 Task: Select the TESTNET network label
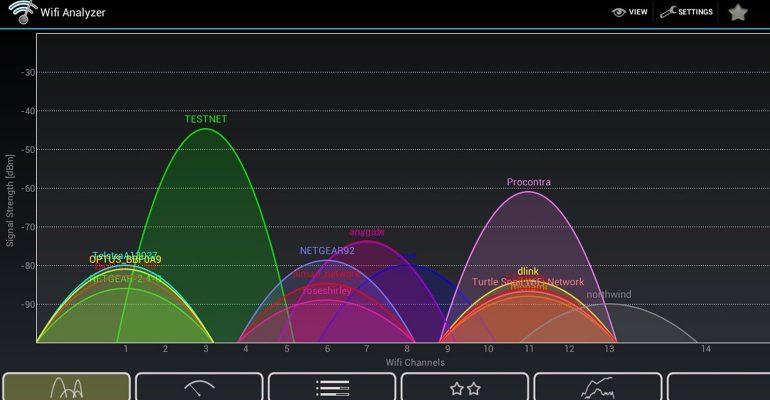(x=206, y=119)
